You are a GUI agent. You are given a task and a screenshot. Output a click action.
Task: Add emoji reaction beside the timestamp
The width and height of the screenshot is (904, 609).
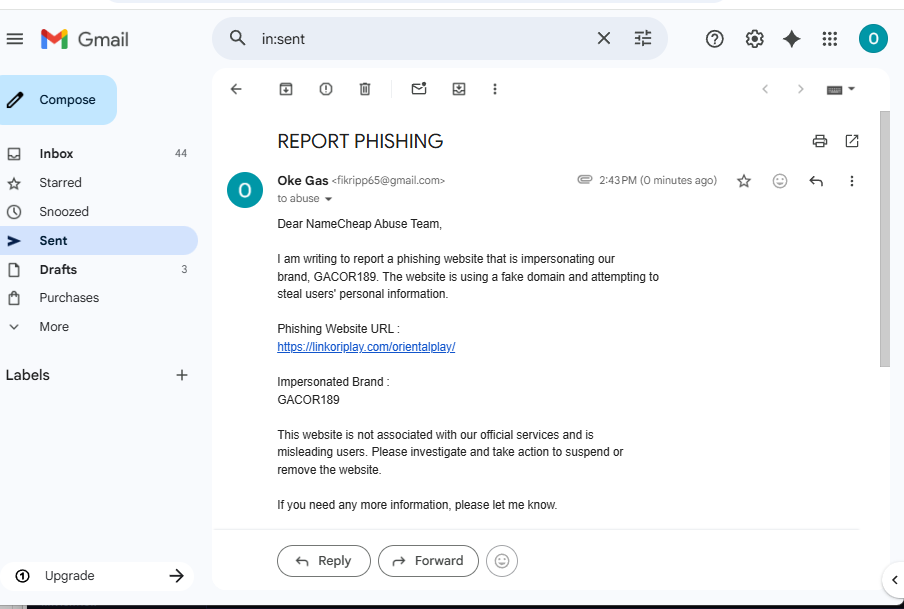coord(779,181)
